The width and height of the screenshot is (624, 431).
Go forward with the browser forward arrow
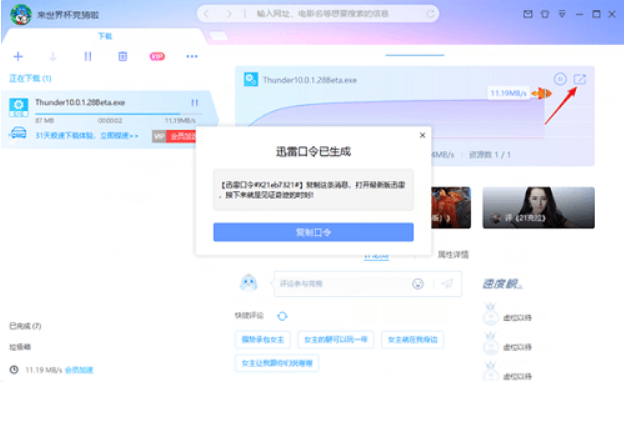coord(229,14)
